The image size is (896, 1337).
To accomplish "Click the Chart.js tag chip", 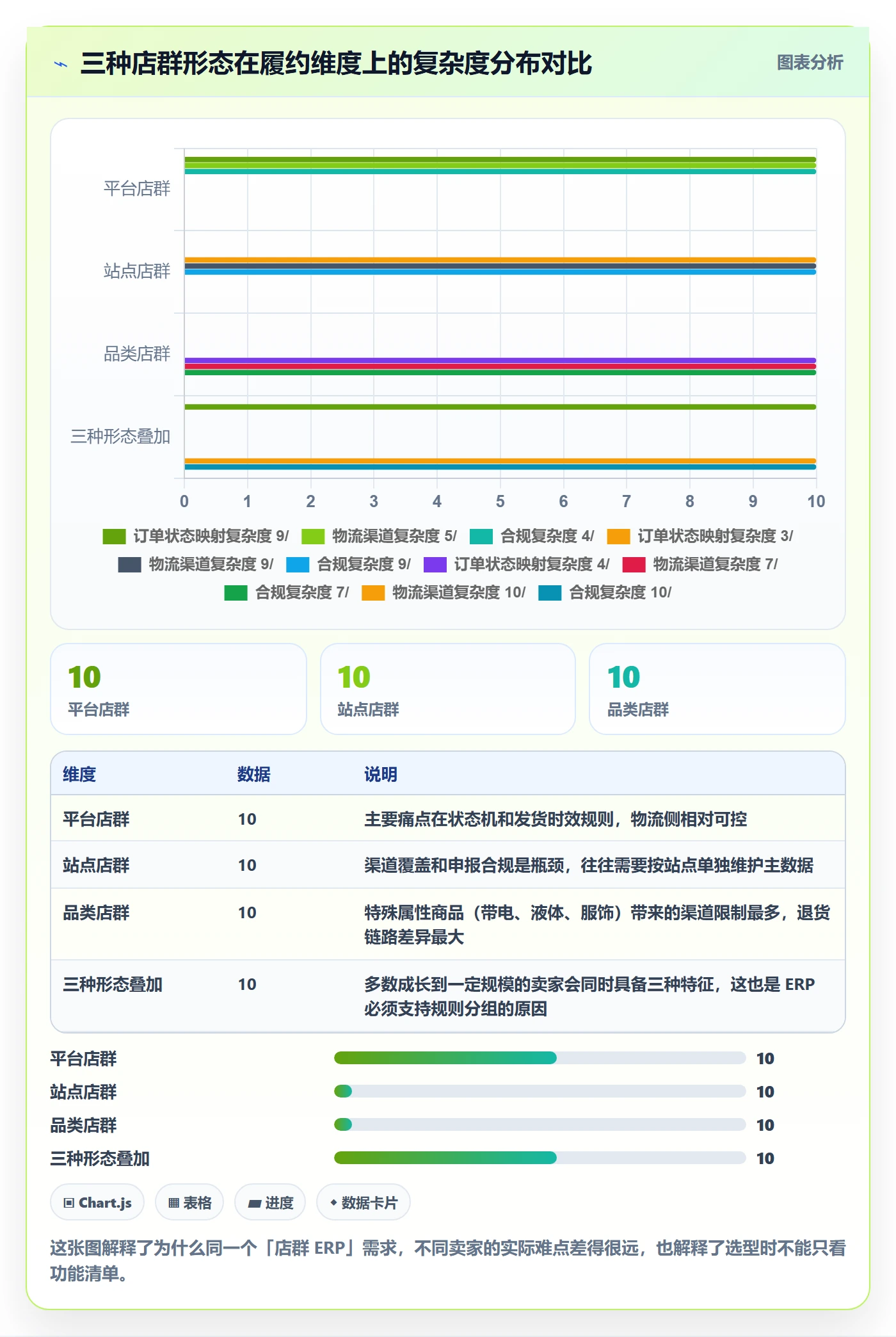I will tap(97, 1203).
